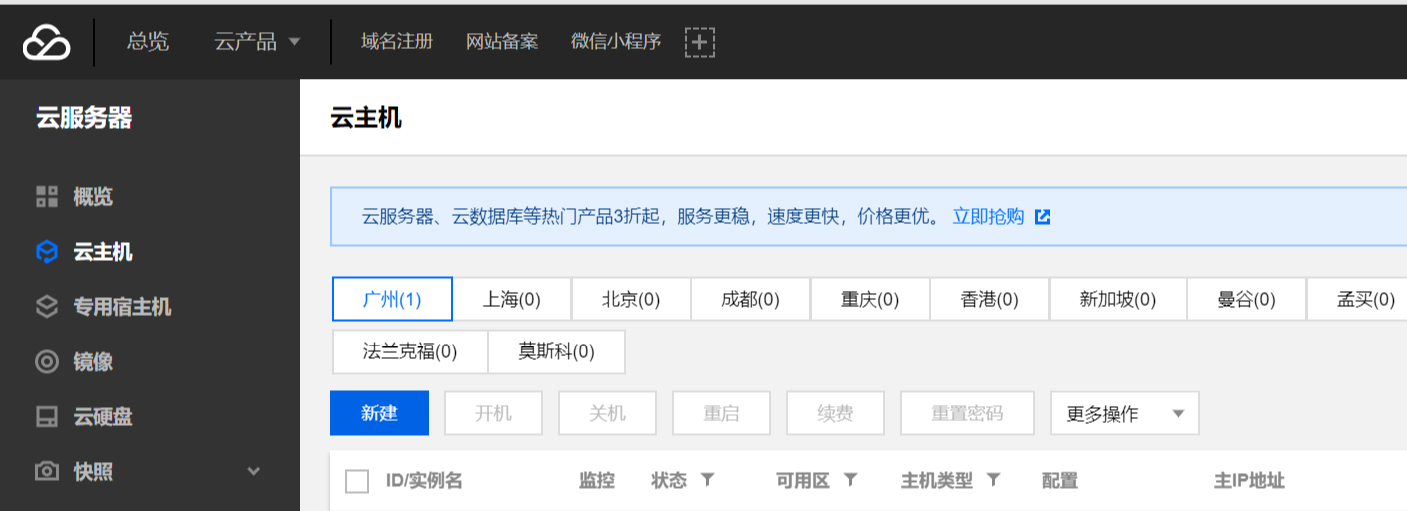The image size is (1407, 511).
Task: Click the 云硬盘 disk icon in sidebar
Action: click(x=47, y=416)
